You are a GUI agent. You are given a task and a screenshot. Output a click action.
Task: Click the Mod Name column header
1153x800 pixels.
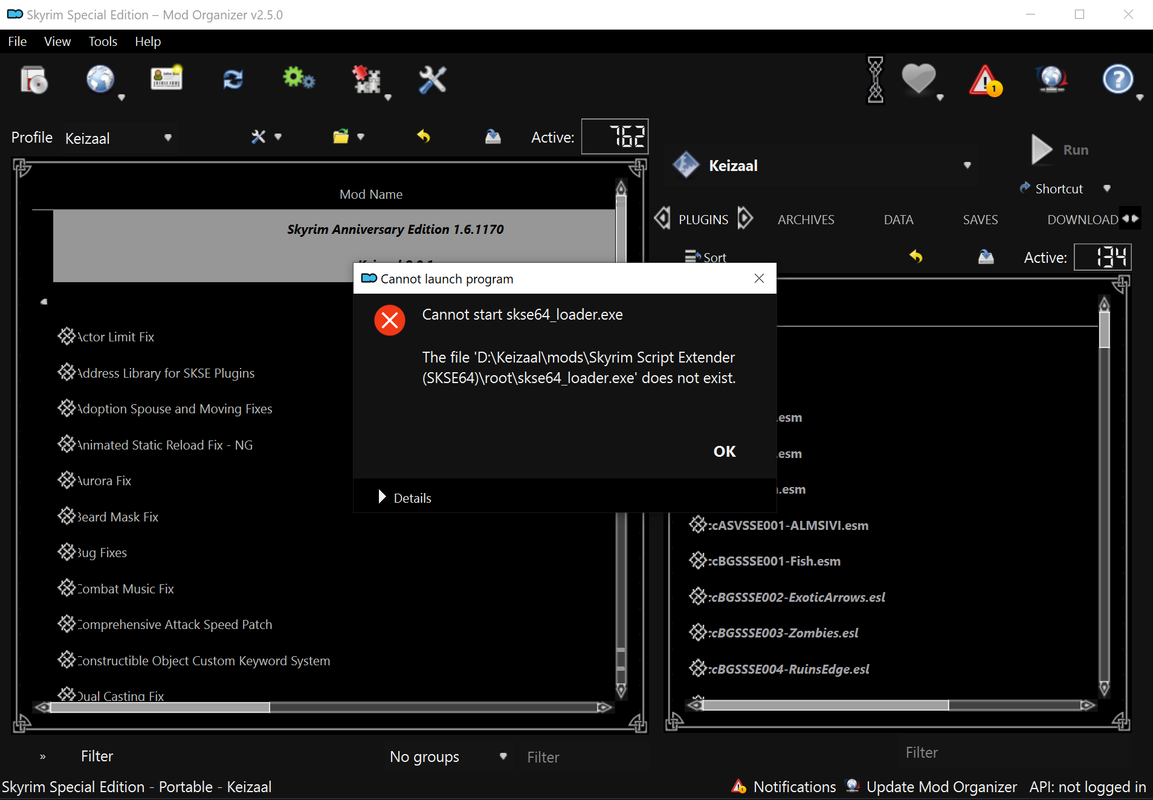point(371,195)
